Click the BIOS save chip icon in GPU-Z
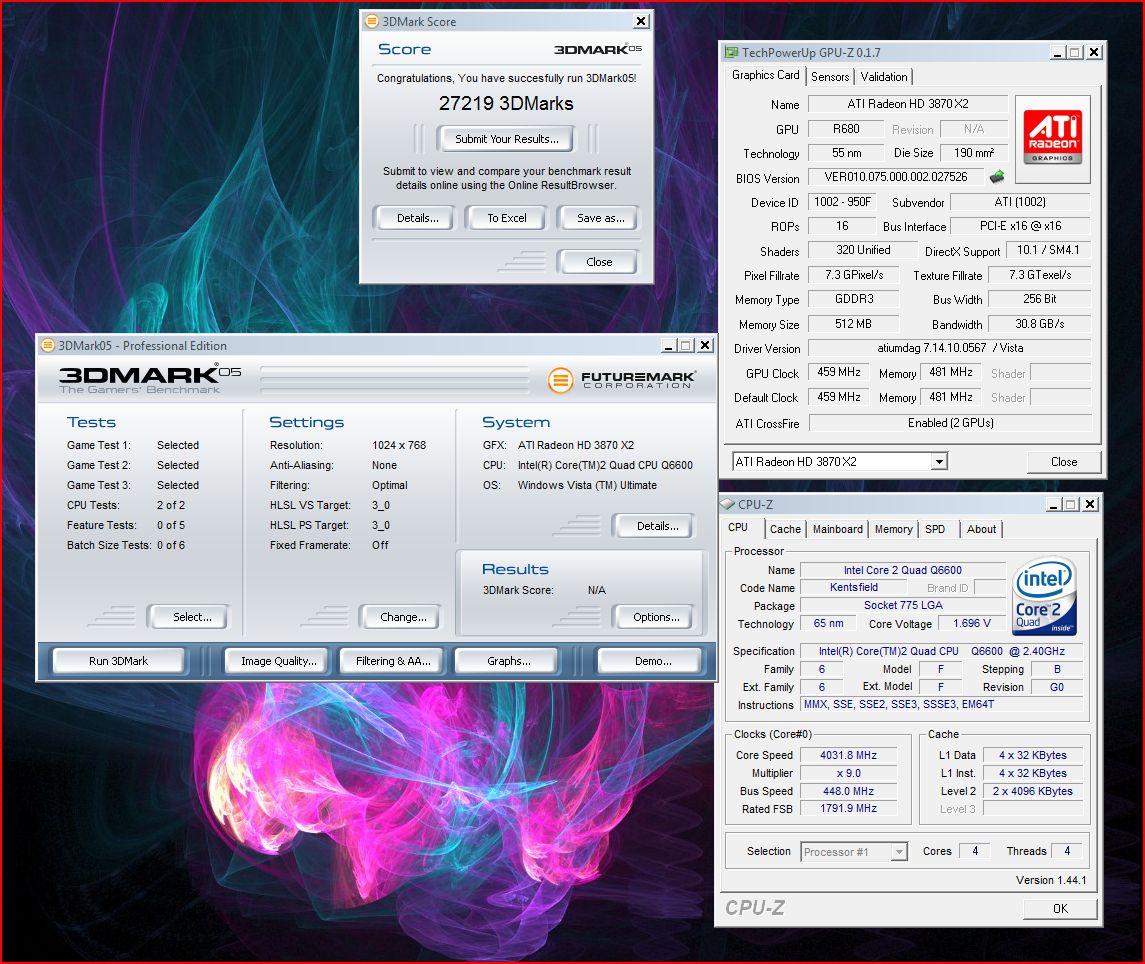The height and width of the screenshot is (964, 1145). [x=997, y=177]
